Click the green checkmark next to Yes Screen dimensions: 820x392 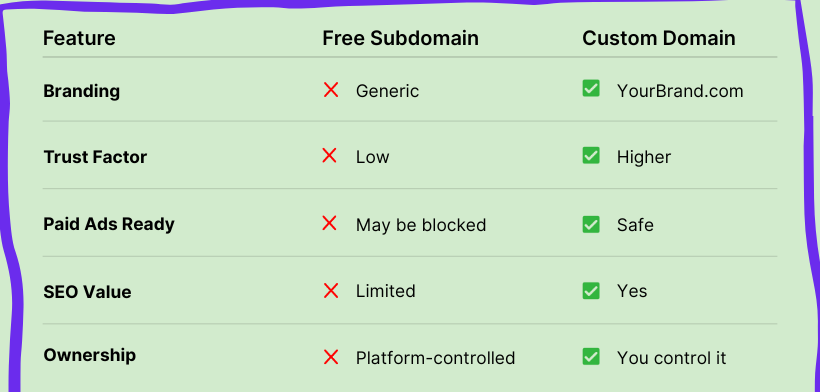[x=591, y=291]
